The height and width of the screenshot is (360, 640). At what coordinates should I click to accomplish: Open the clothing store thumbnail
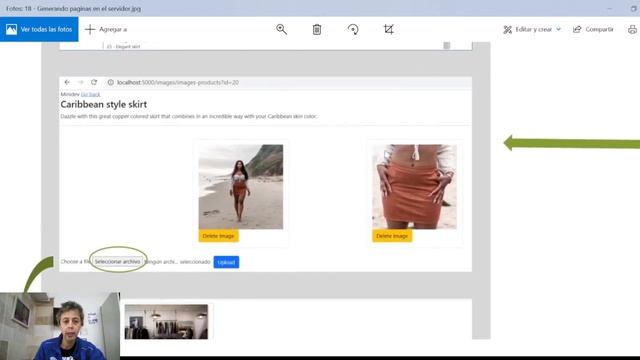click(x=166, y=322)
